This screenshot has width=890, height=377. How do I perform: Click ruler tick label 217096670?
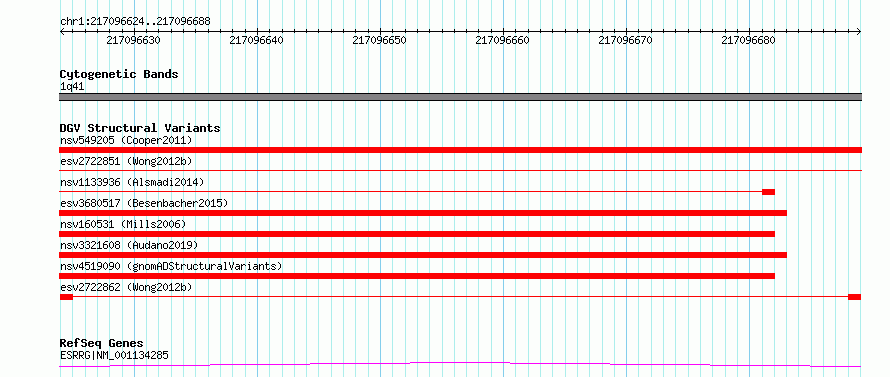(x=626, y=40)
